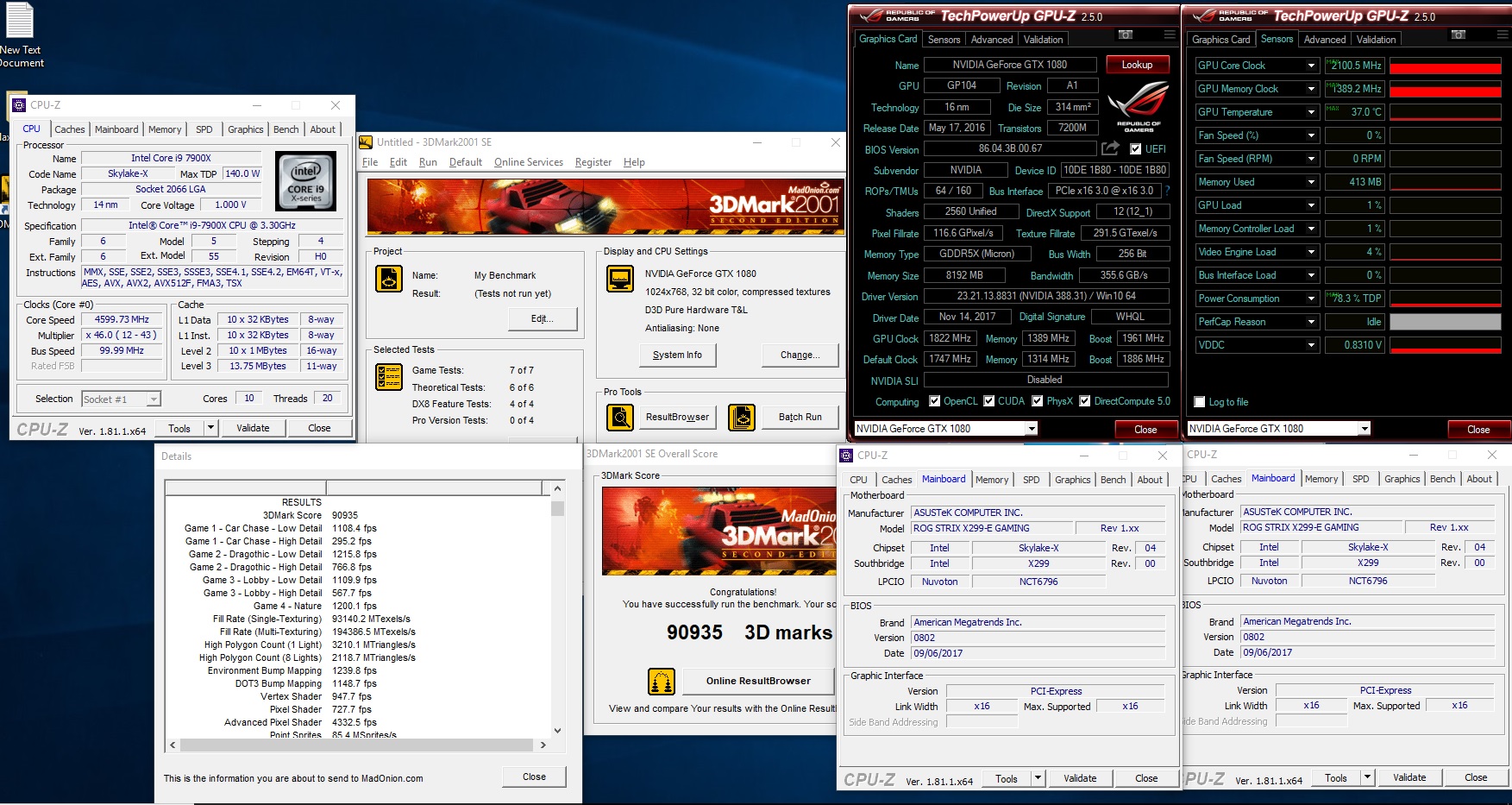Expand the Memory Used sensor dropdown
The image size is (1512, 805).
[x=1311, y=182]
